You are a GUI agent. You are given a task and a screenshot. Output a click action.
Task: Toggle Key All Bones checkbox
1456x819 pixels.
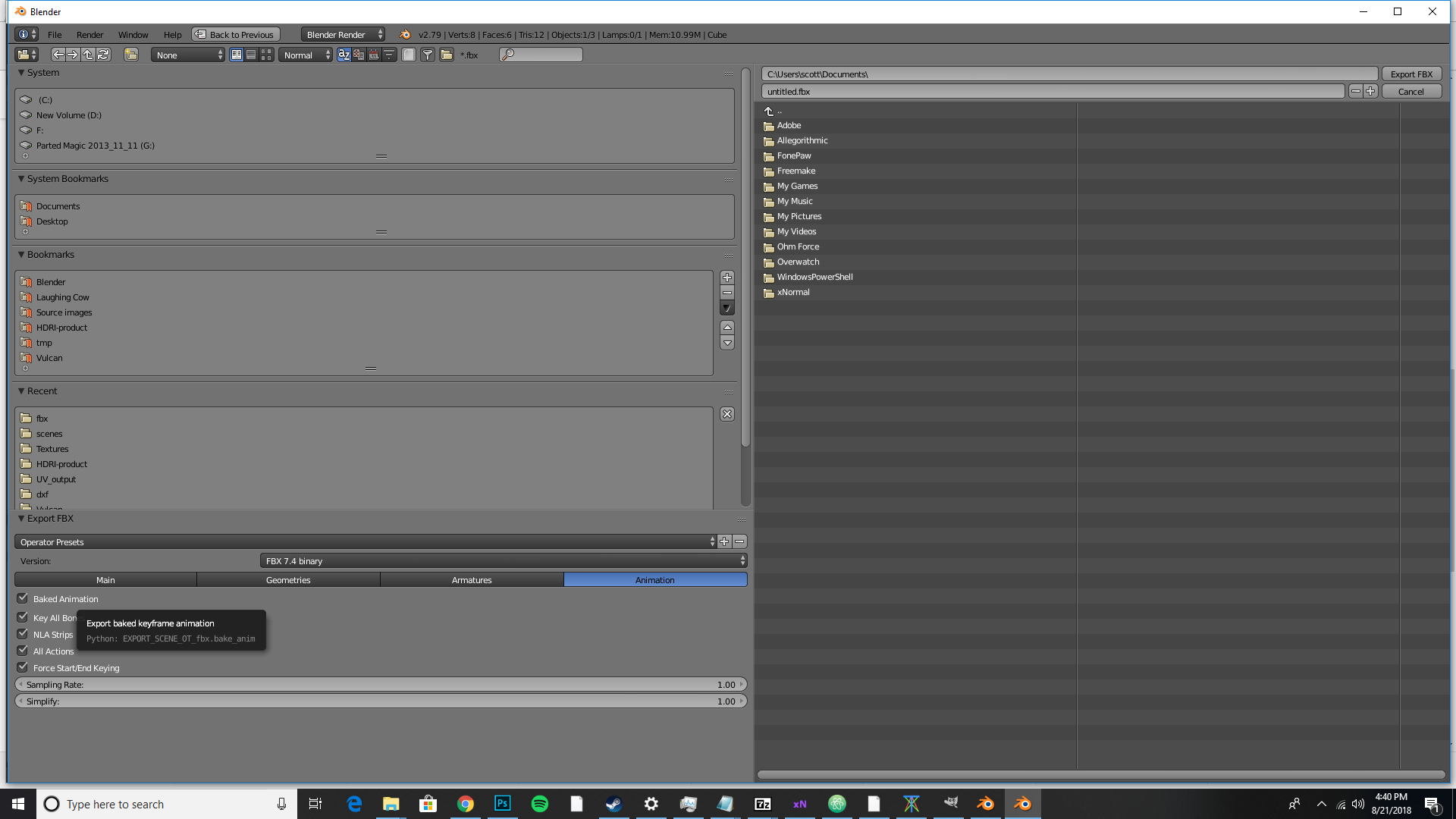click(x=23, y=617)
